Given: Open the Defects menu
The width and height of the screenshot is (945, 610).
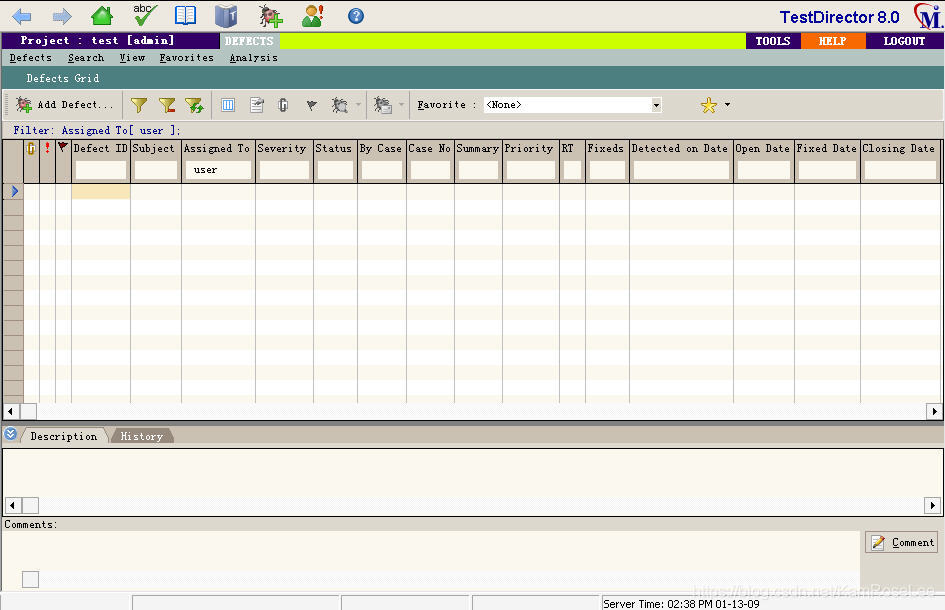Looking at the screenshot, I should pos(30,58).
